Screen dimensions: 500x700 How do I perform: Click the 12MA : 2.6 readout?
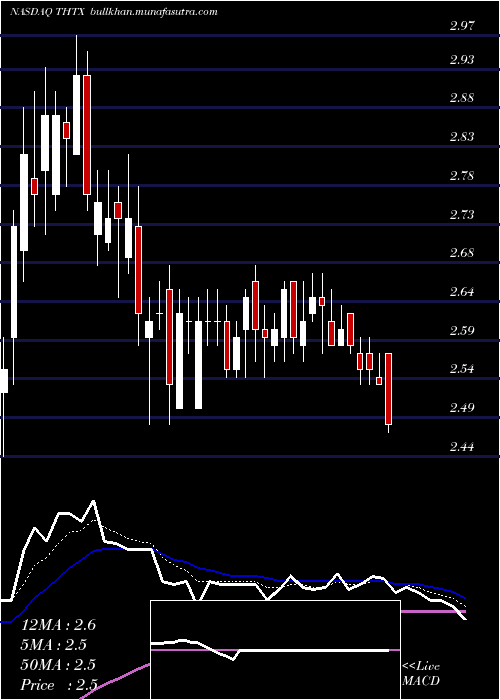pos(58,625)
